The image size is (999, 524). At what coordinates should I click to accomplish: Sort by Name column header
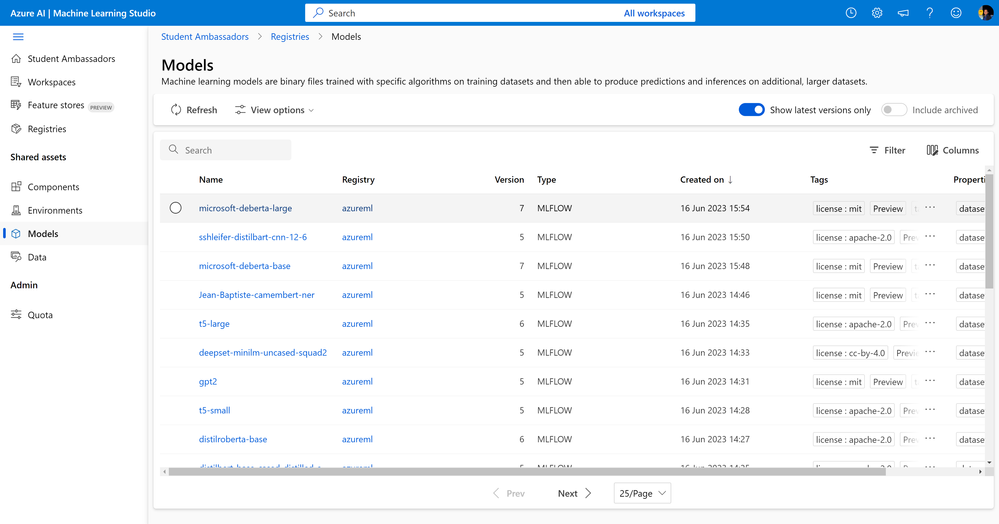coord(211,180)
